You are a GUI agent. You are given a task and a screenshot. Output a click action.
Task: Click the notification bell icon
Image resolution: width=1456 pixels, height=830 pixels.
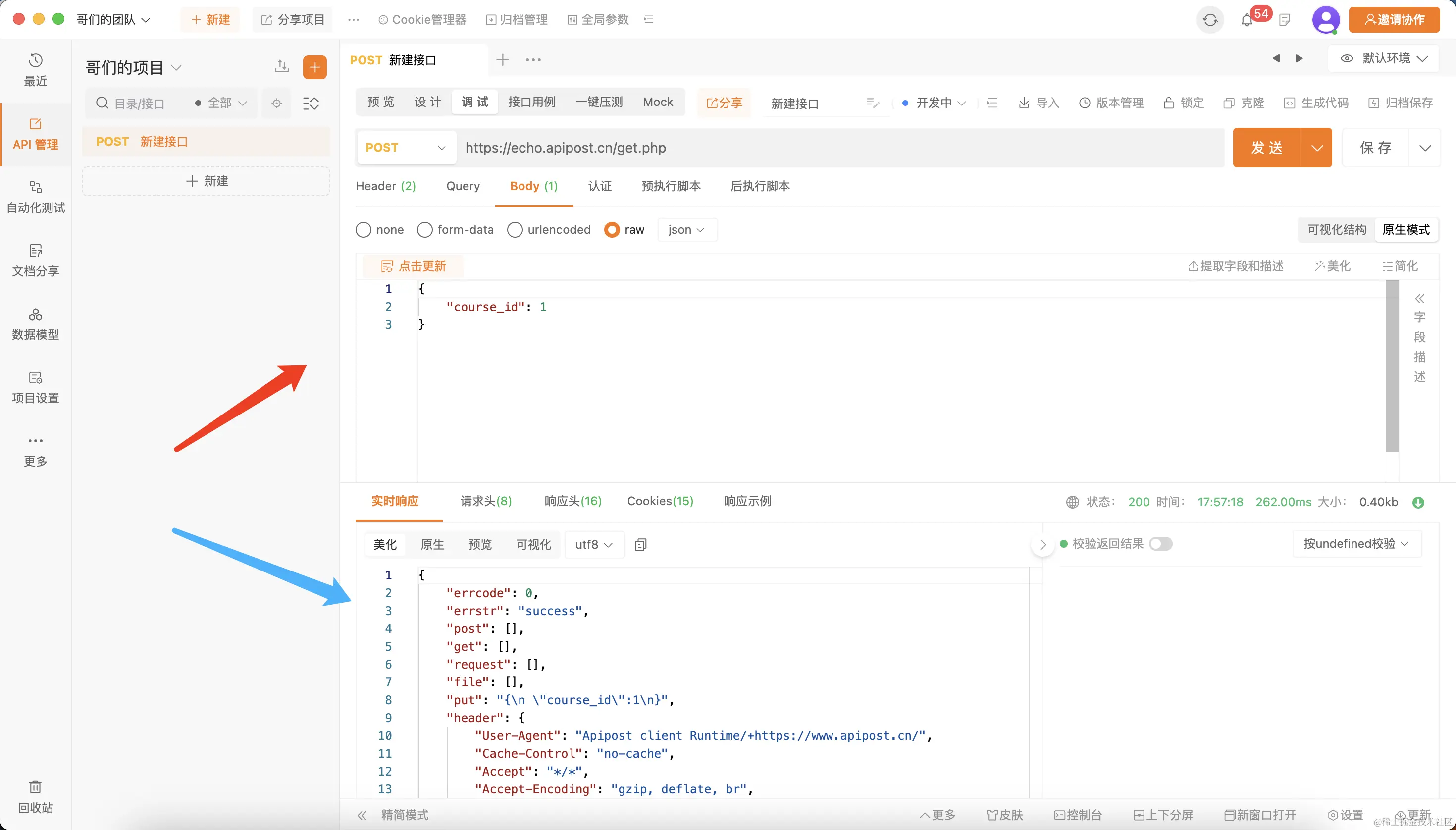point(1247,20)
